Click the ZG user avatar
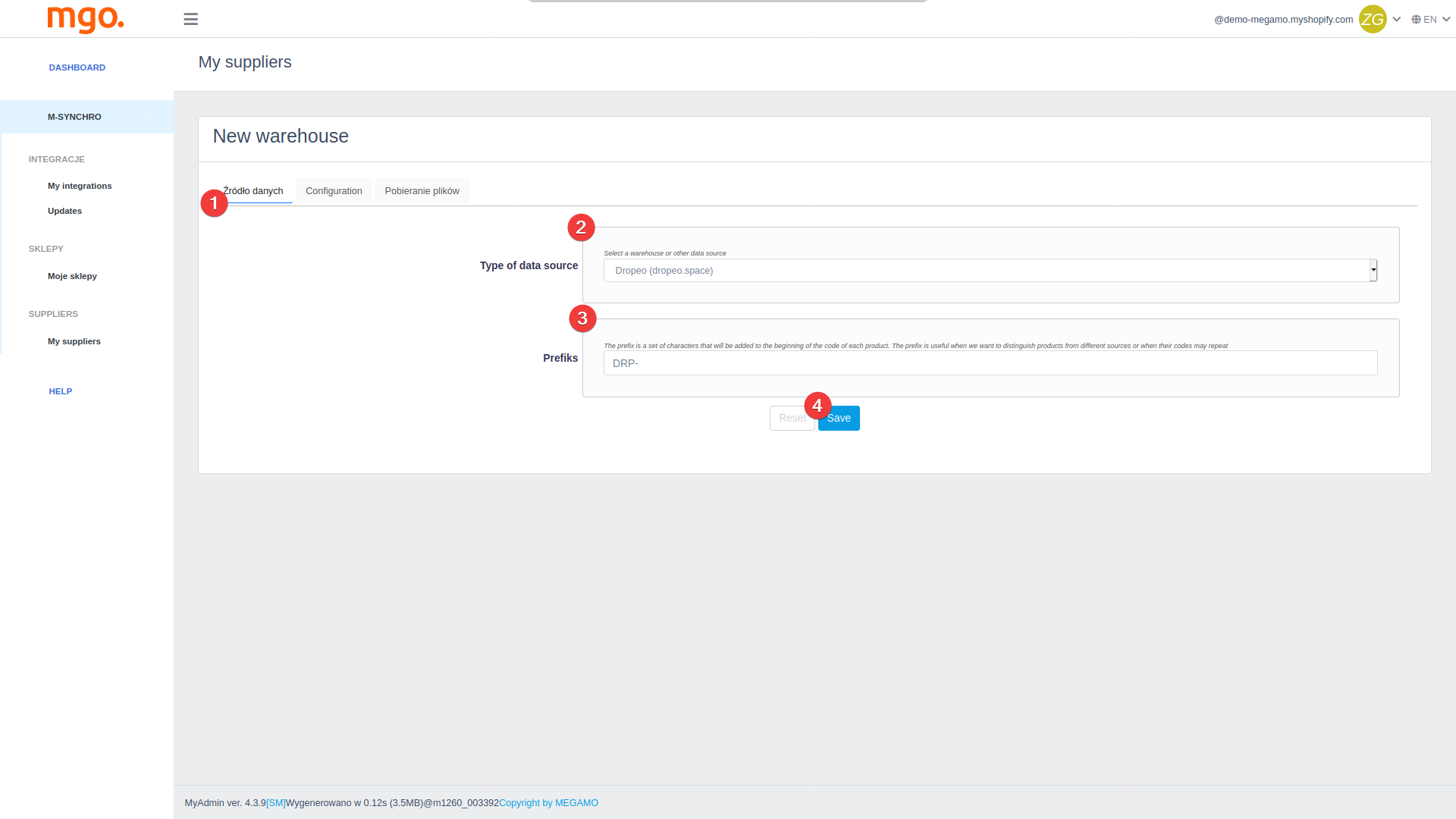This screenshot has height=819, width=1456. tap(1373, 19)
